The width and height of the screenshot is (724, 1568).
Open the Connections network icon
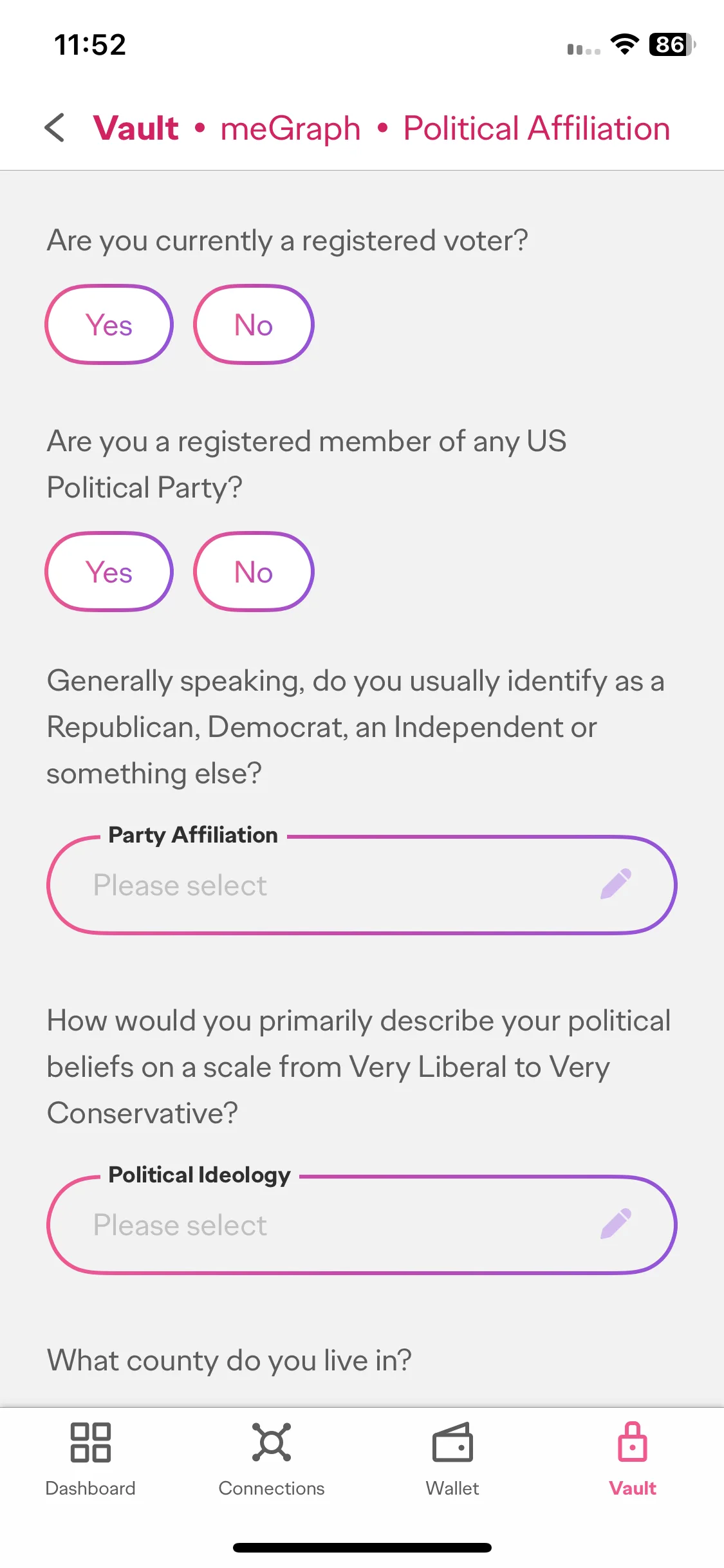[x=271, y=1442]
